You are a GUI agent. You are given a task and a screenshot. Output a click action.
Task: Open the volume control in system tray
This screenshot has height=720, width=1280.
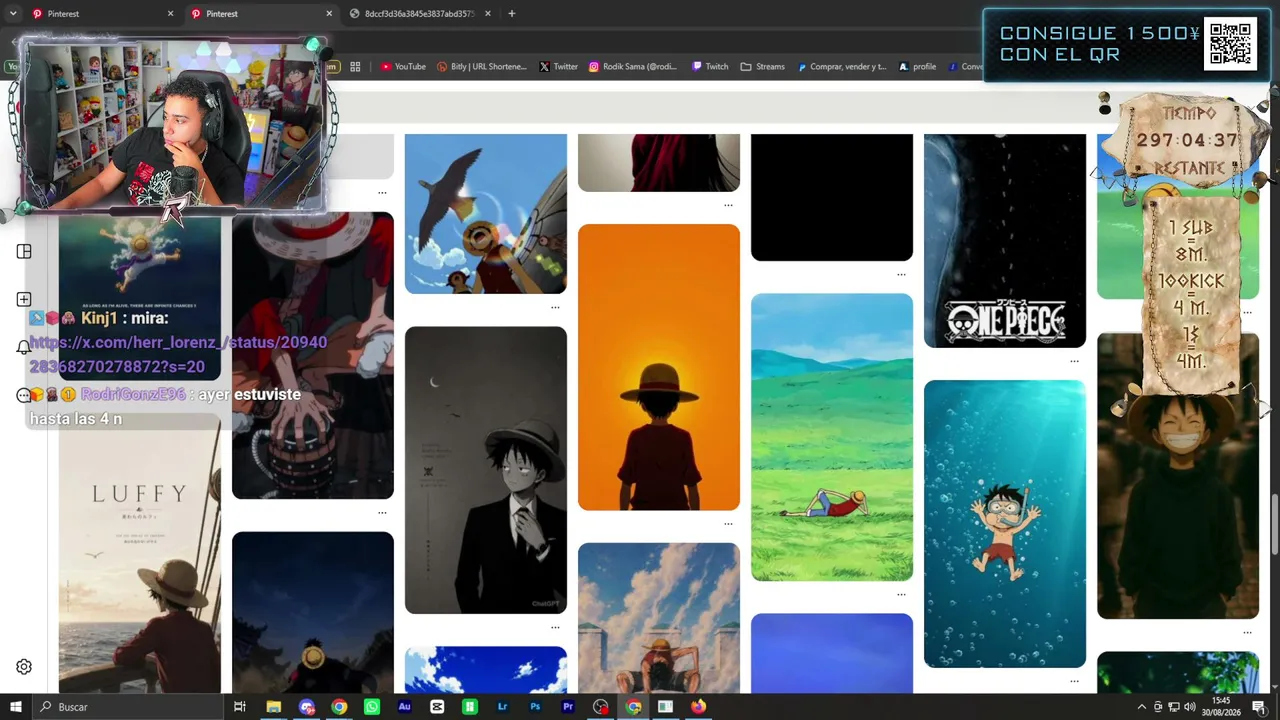(1190, 707)
